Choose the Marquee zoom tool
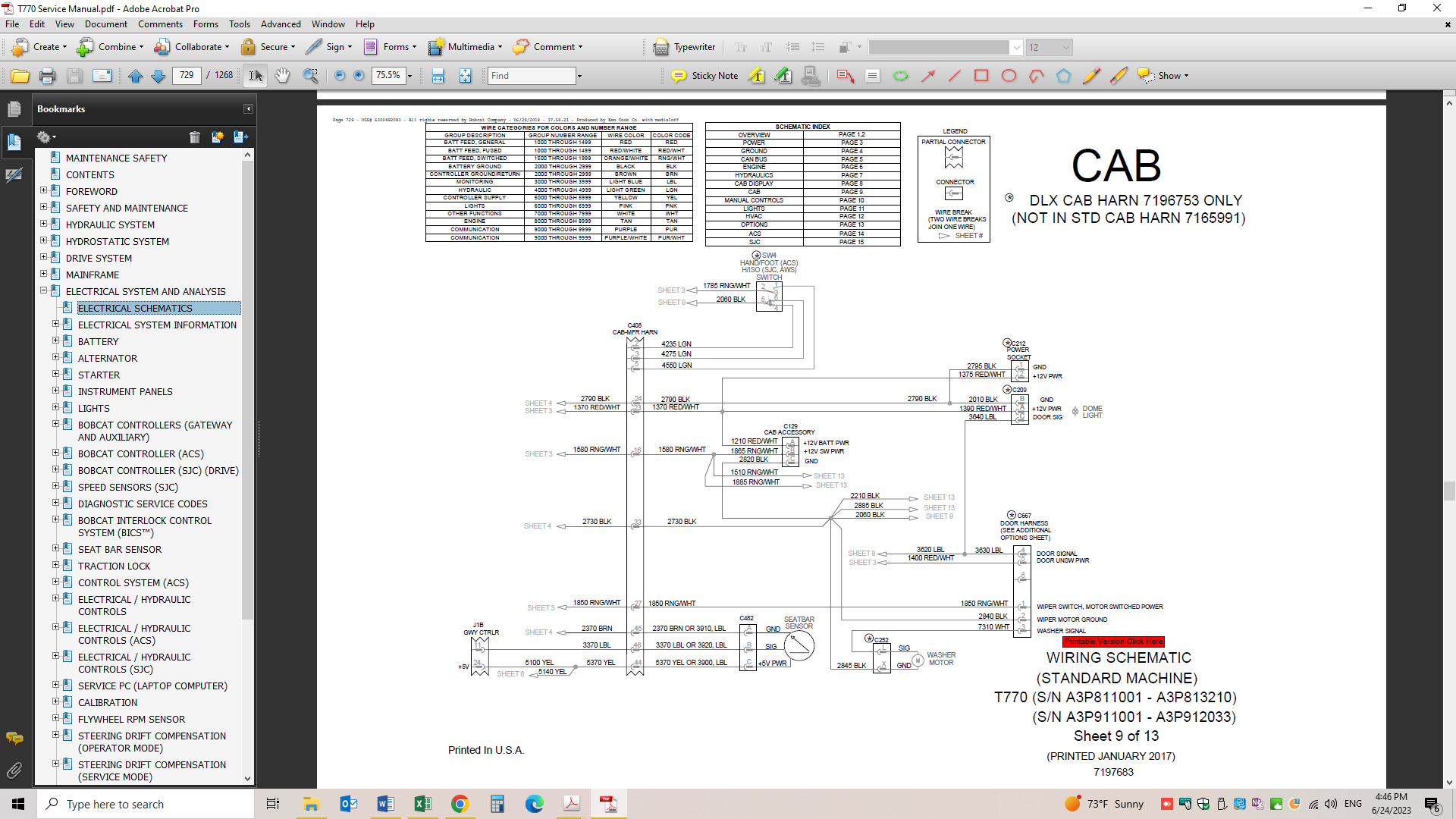Screen dimensions: 1456x819 point(310,76)
